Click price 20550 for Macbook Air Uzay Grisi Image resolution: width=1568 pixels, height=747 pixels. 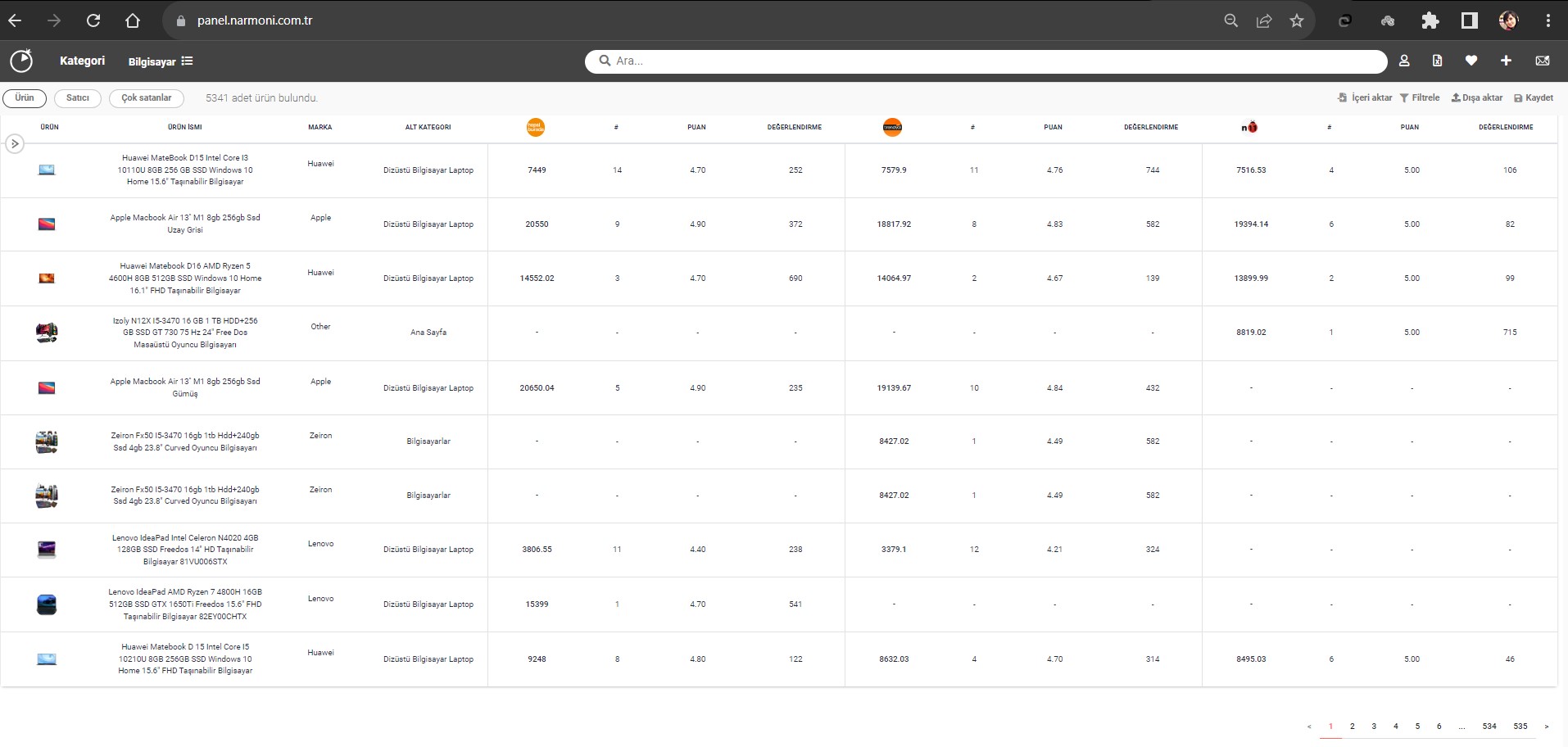[x=537, y=224]
